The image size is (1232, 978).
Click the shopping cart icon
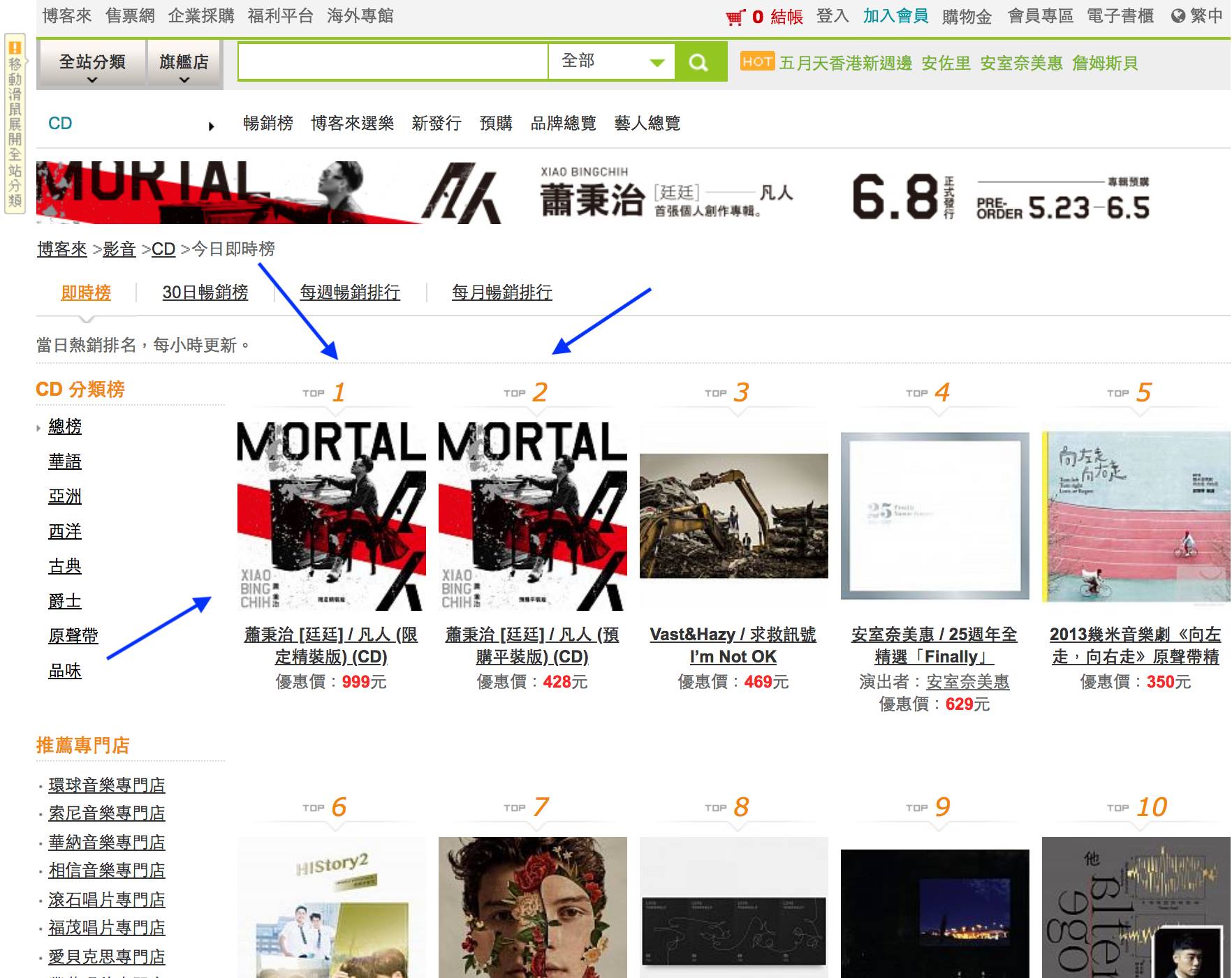click(735, 17)
